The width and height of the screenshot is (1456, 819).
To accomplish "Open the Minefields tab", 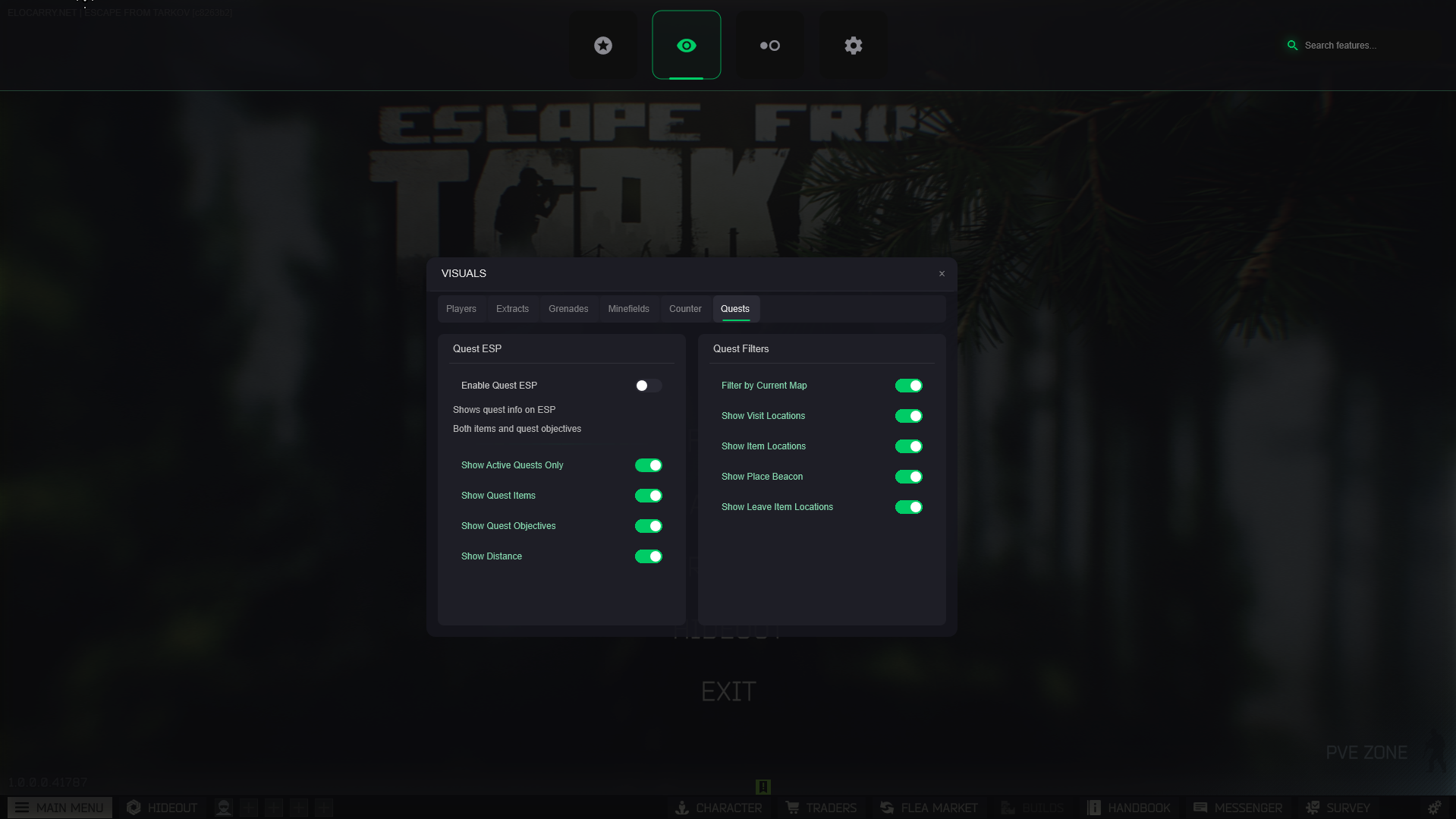I will pyautogui.click(x=628, y=309).
